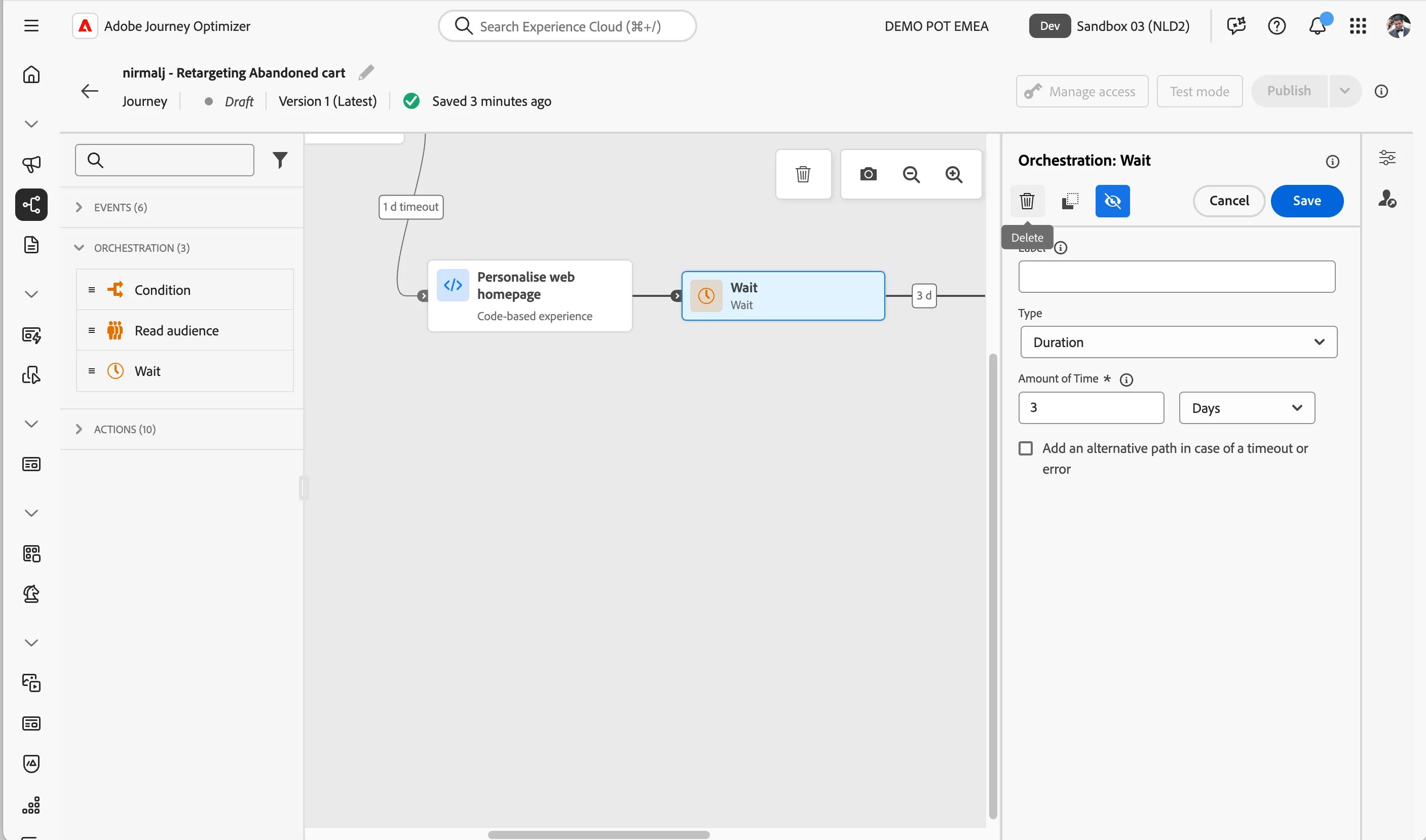This screenshot has height=840, width=1426.
Task: Copy the Wait activity using duplicate icon
Action: pos(1070,201)
